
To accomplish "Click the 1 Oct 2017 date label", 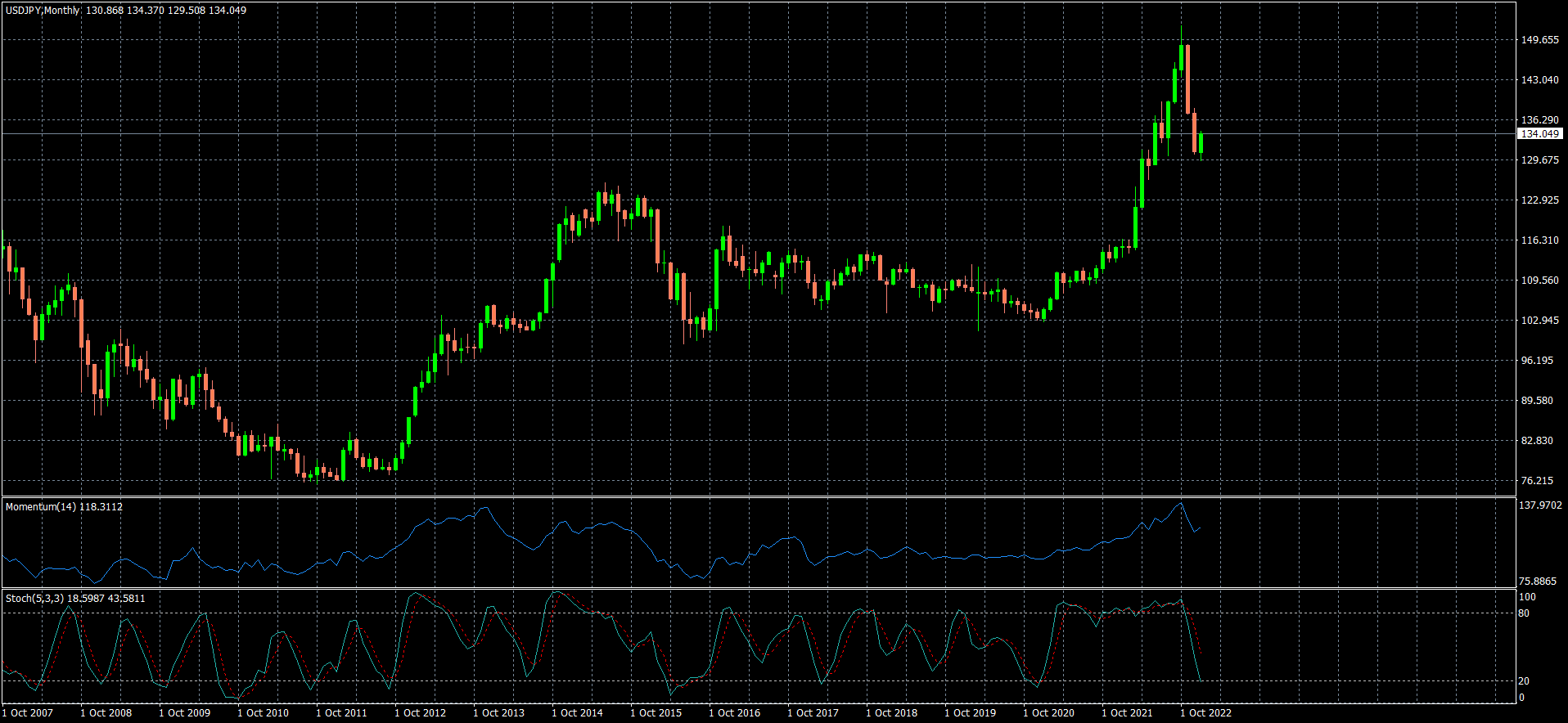I will coord(813,713).
